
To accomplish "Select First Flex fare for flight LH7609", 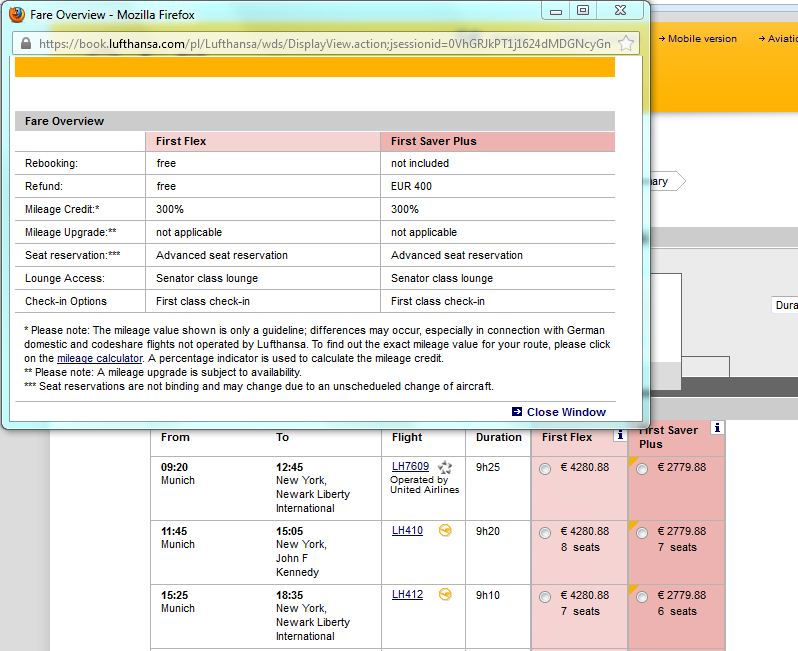I will click(x=545, y=469).
